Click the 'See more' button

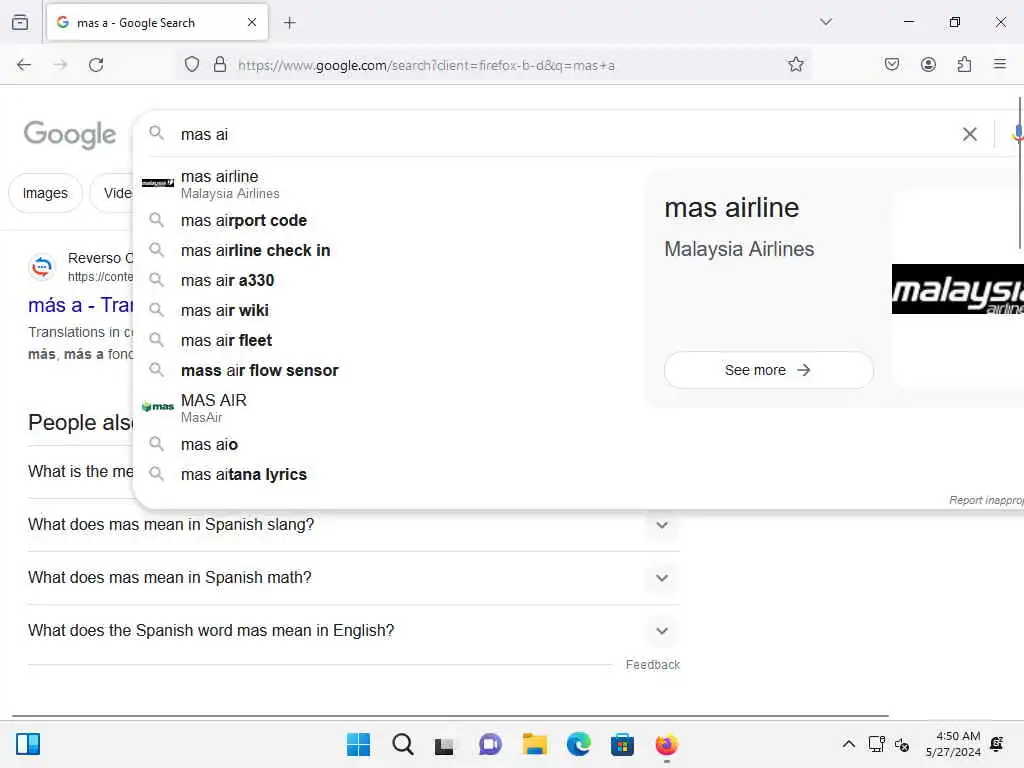click(x=768, y=370)
